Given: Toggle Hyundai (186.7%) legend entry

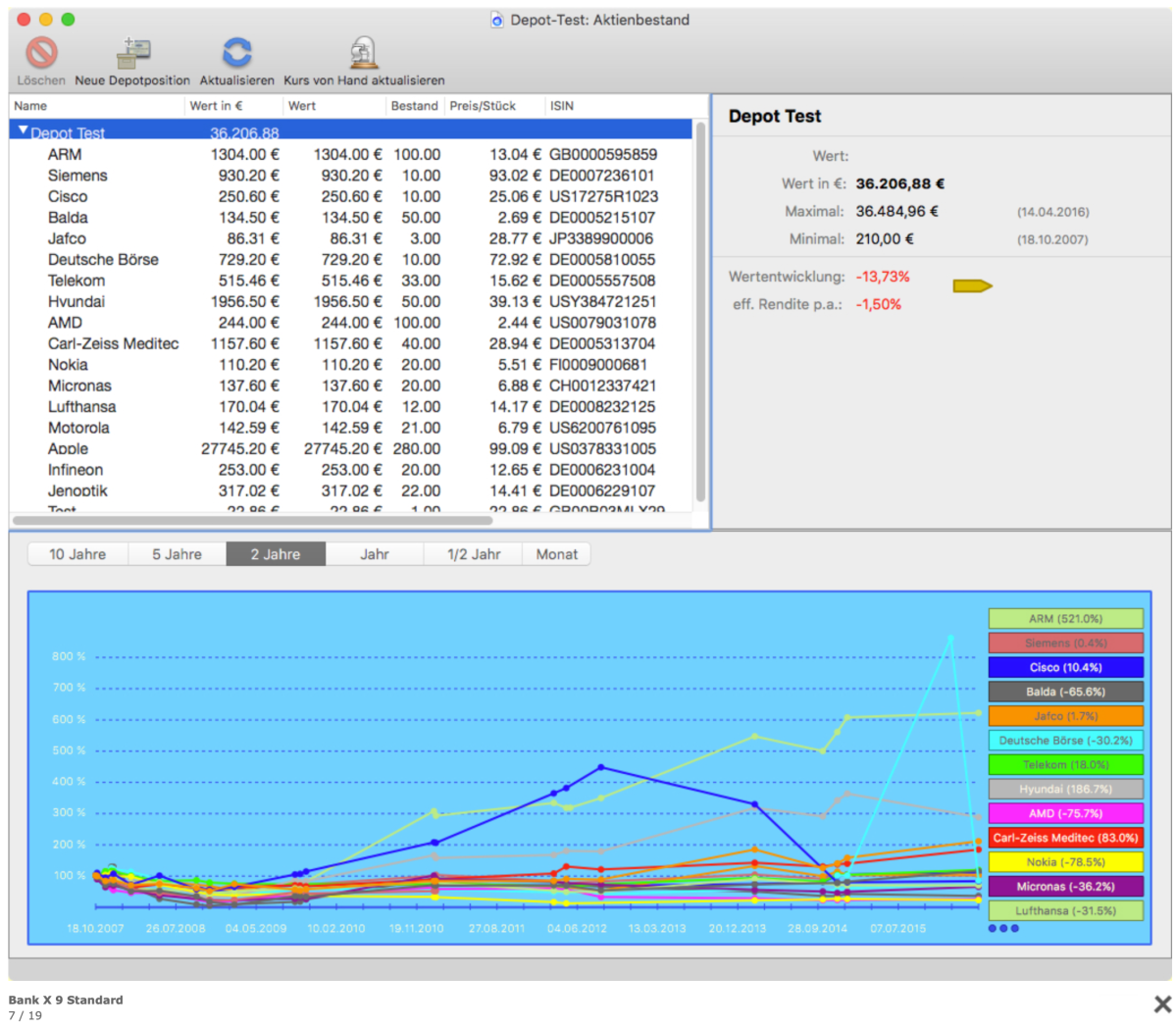Looking at the screenshot, I should (1066, 789).
